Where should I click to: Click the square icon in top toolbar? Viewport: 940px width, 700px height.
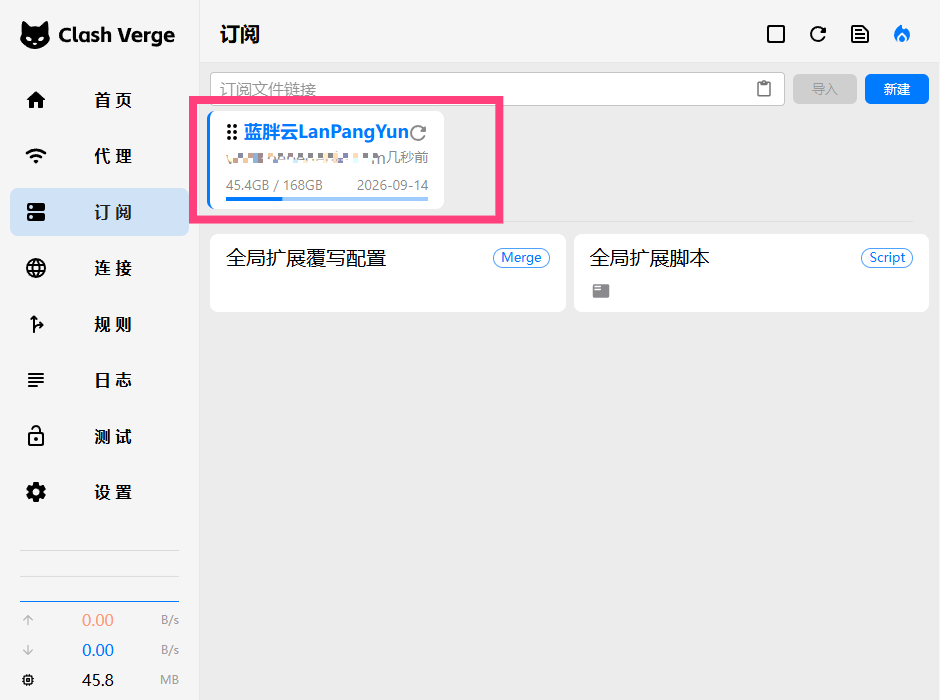pos(776,34)
